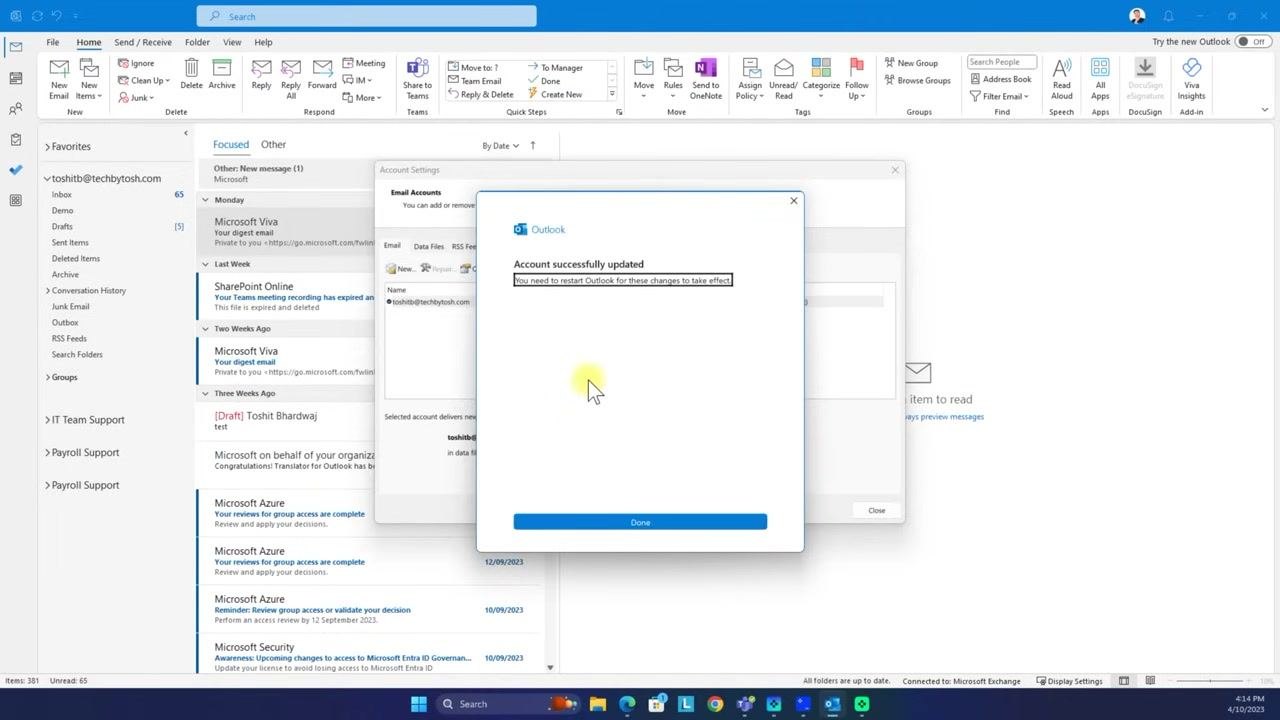Click the New Email ribbon icon
The image size is (1280, 720).
pyautogui.click(x=59, y=79)
